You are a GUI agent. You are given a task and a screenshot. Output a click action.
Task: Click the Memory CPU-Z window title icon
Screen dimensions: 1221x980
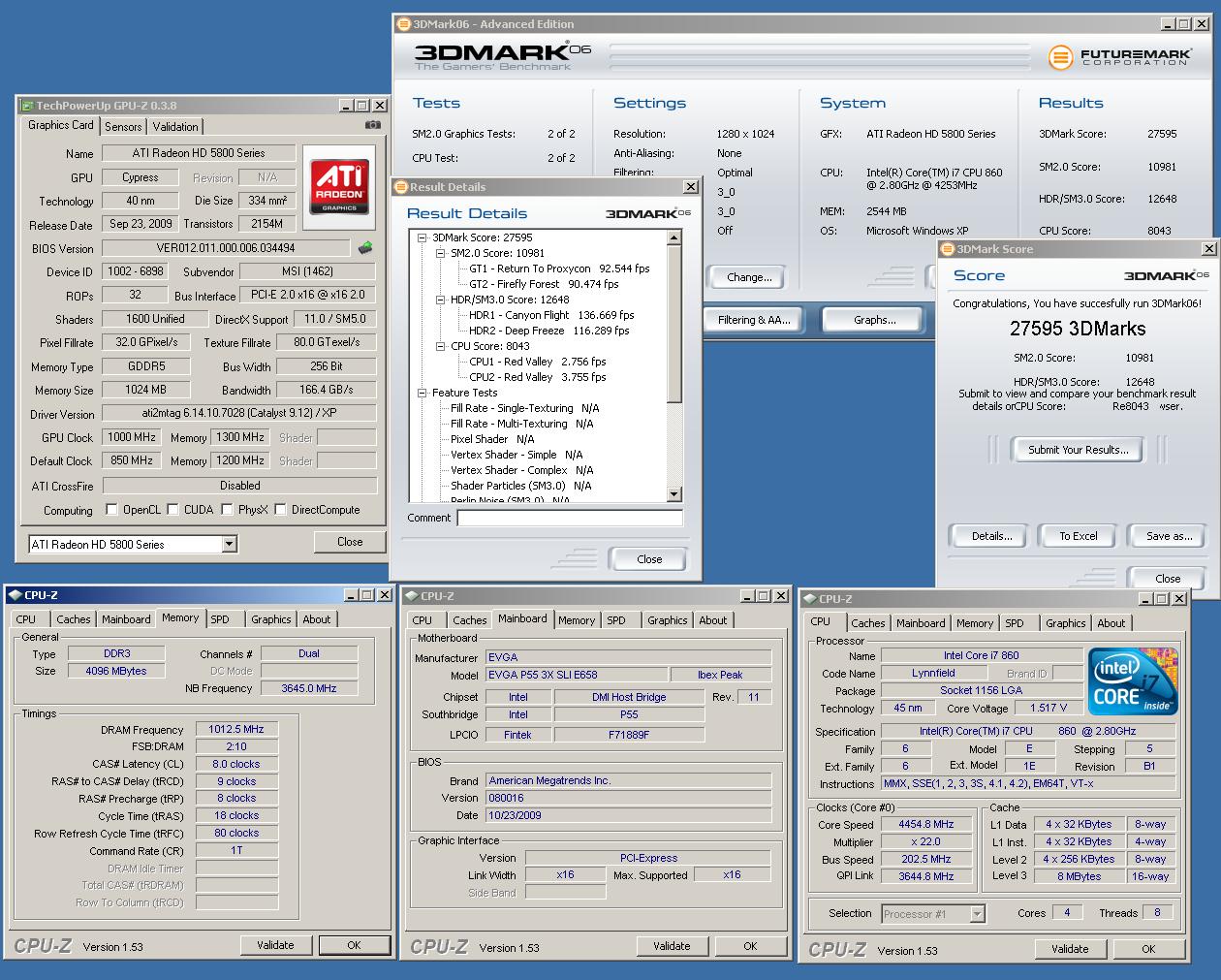tap(16, 595)
